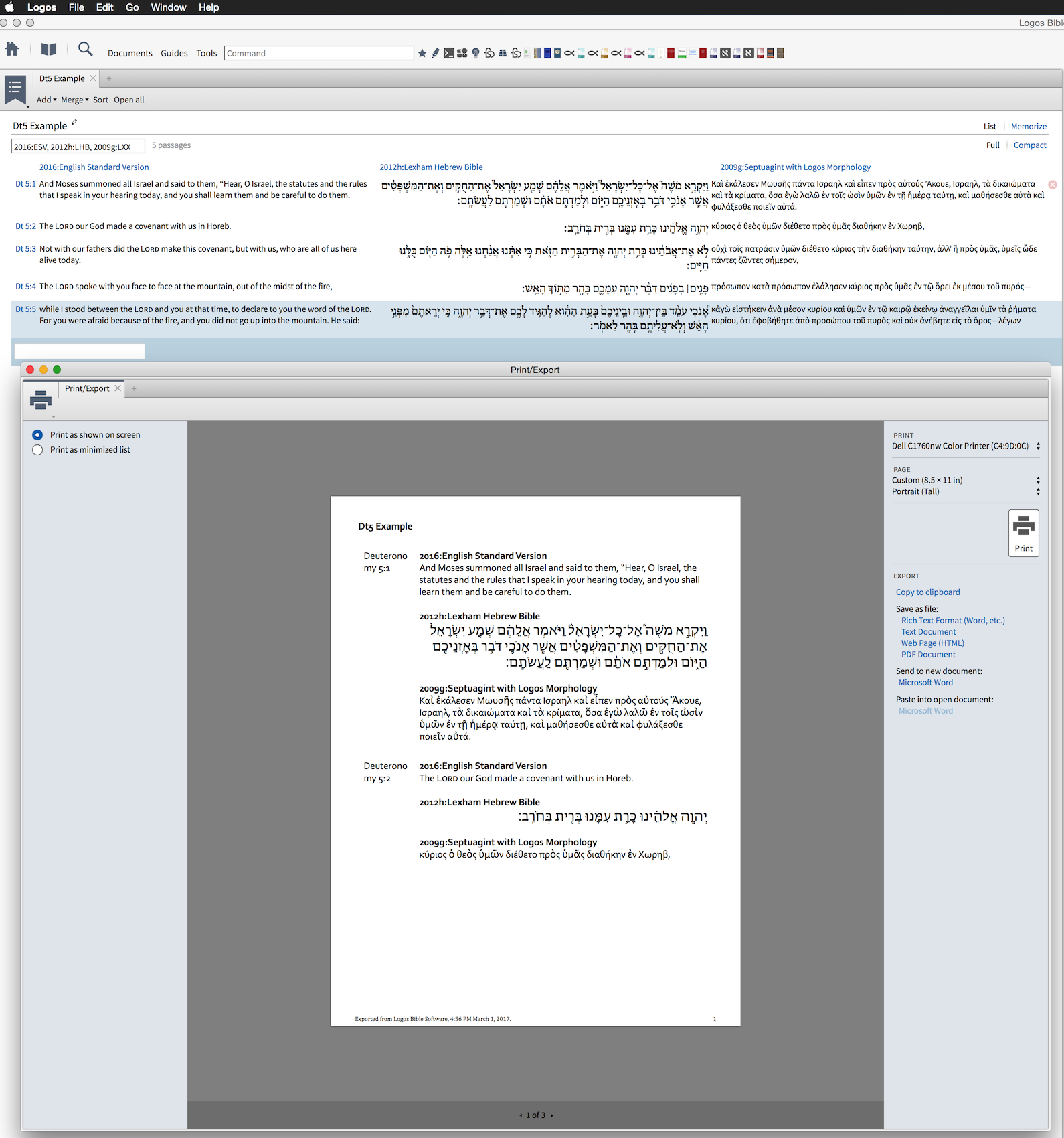Image resolution: width=1064 pixels, height=1138 pixels.
Task: Open the Guides menu
Action: pos(174,53)
